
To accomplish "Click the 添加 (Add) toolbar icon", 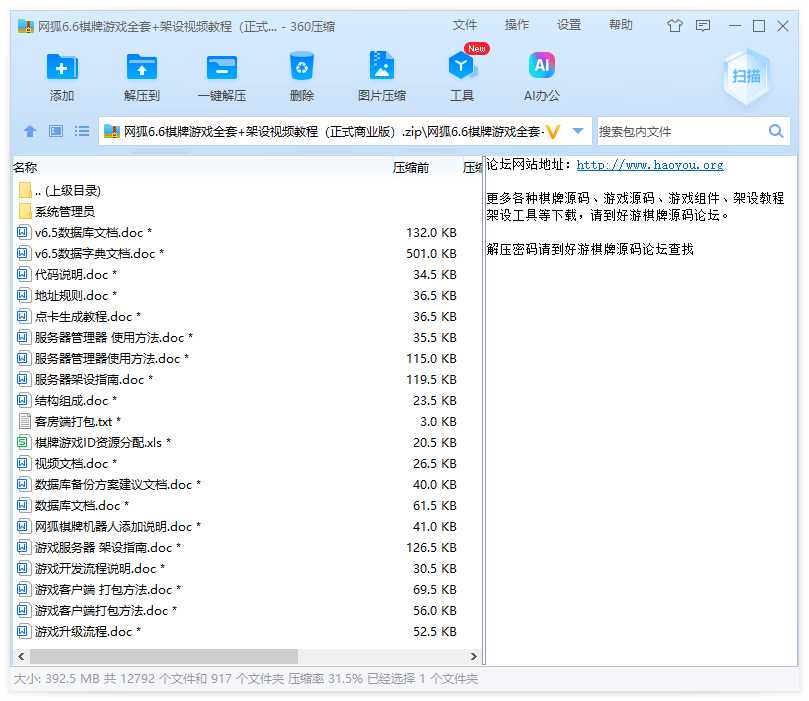I will coord(62,67).
